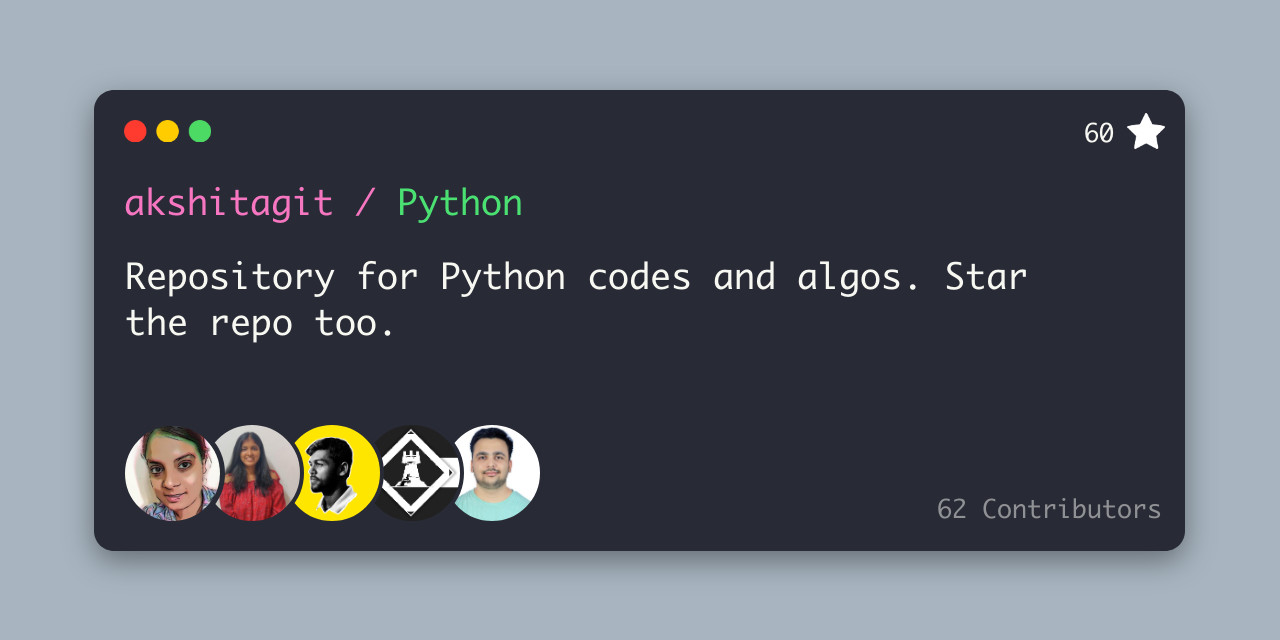Click the text 'the repo too.'
This screenshot has width=1280, height=640.
(x=261, y=324)
